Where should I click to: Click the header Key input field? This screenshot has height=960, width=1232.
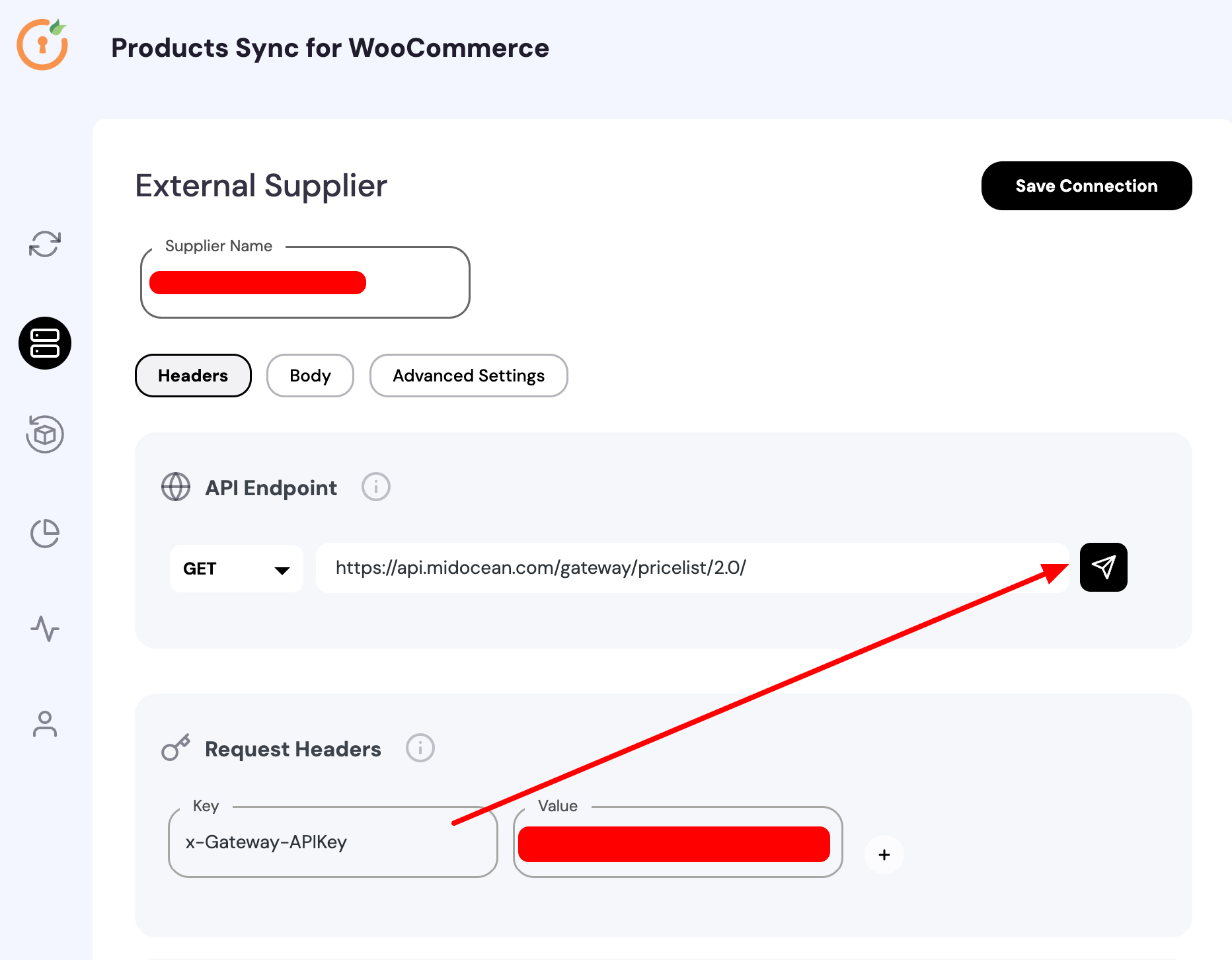pos(332,842)
